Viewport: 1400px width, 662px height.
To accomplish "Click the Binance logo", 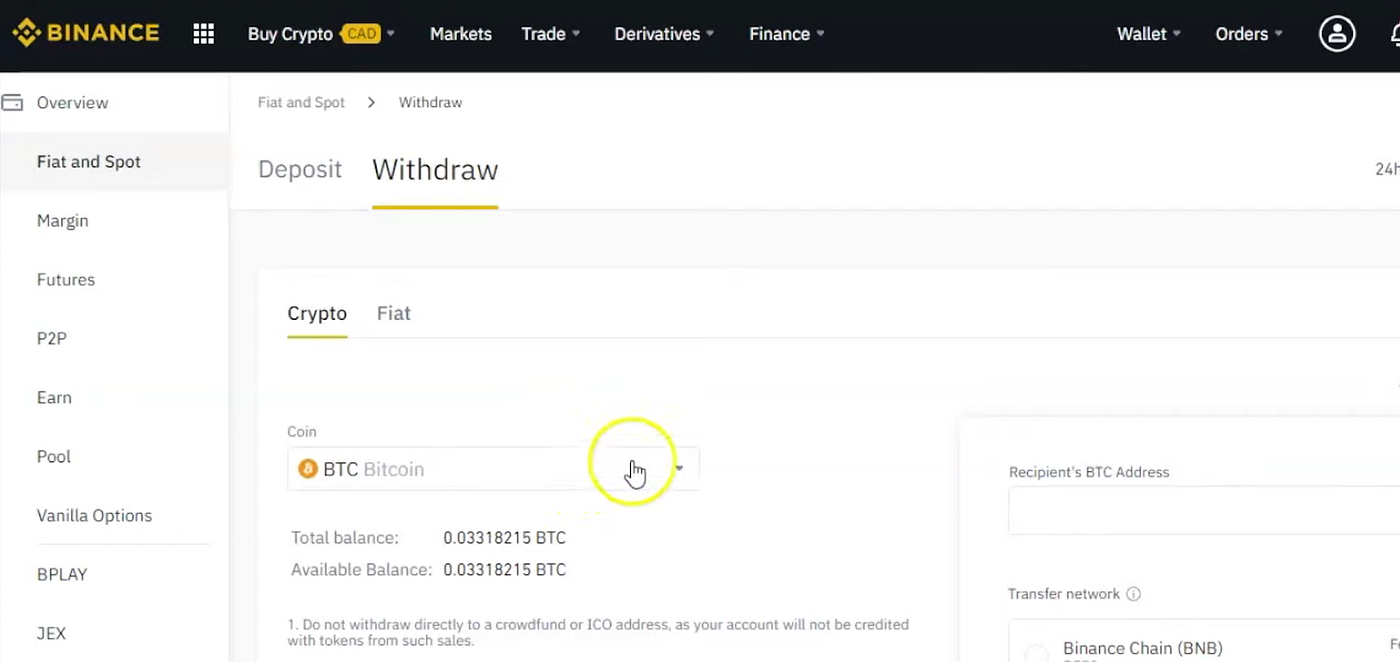I will click(85, 33).
